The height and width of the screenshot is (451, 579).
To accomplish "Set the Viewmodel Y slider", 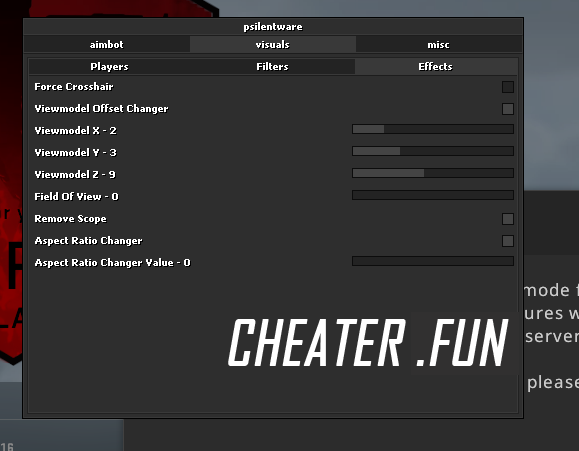I will click(x=433, y=151).
